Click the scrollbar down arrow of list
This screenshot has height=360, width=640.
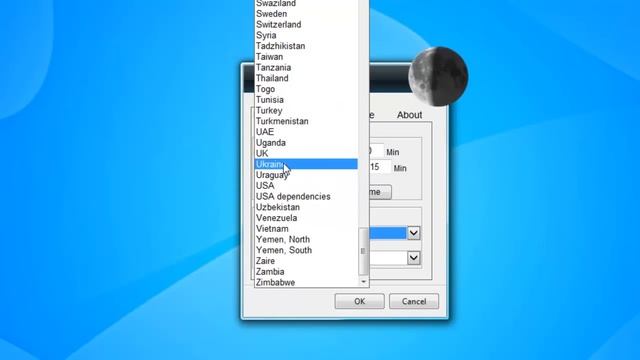click(363, 282)
